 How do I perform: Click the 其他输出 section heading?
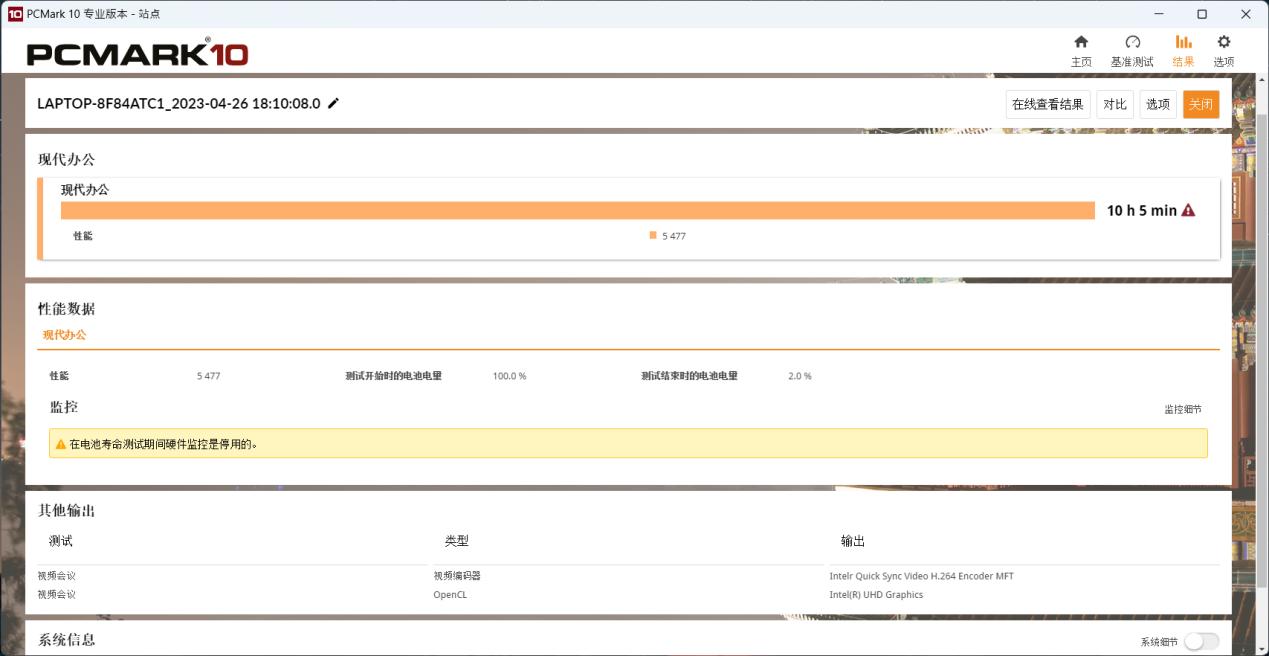[67, 510]
